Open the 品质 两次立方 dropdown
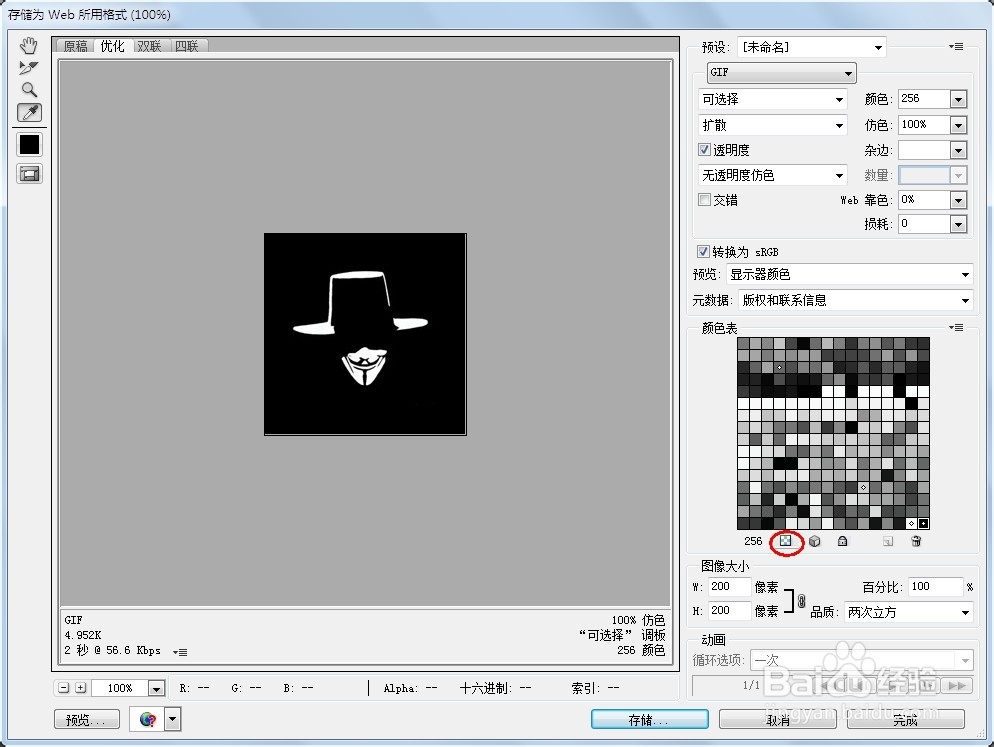 click(908, 613)
